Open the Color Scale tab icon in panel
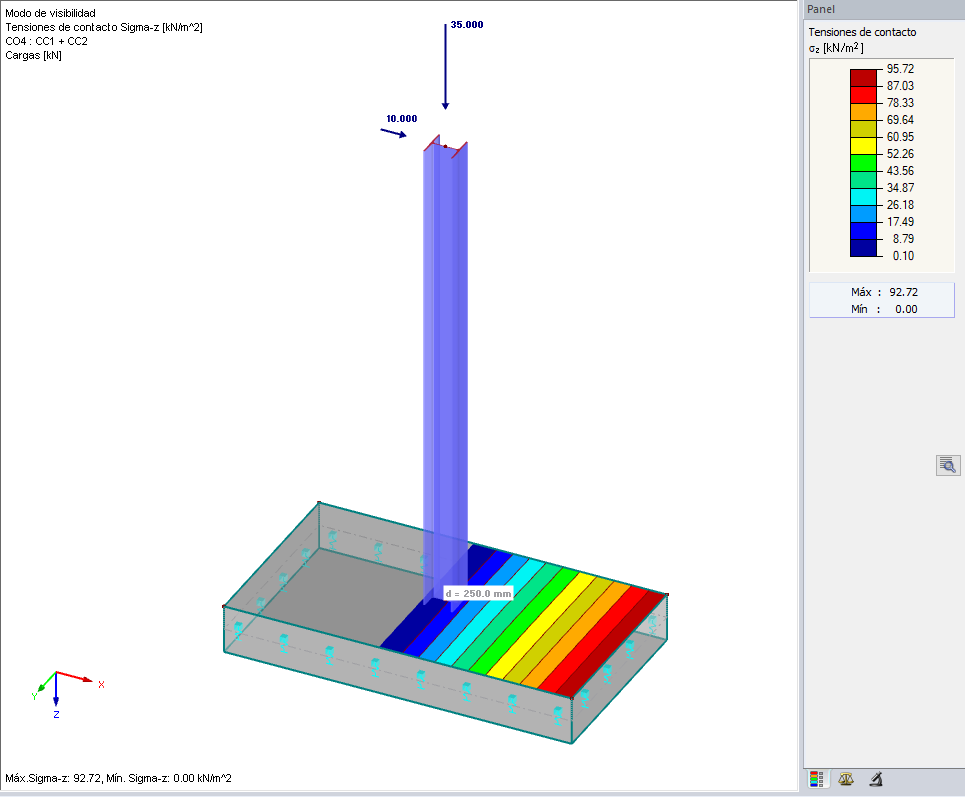The image size is (965, 797). click(817, 779)
